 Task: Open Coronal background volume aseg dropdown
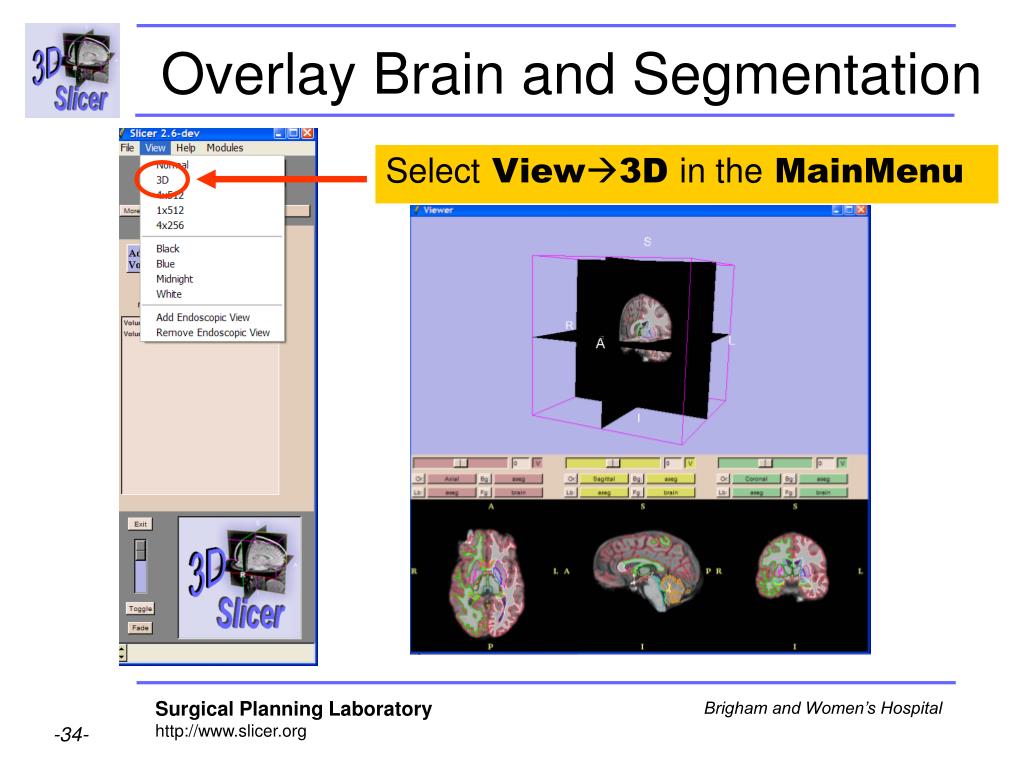[x=823, y=479]
